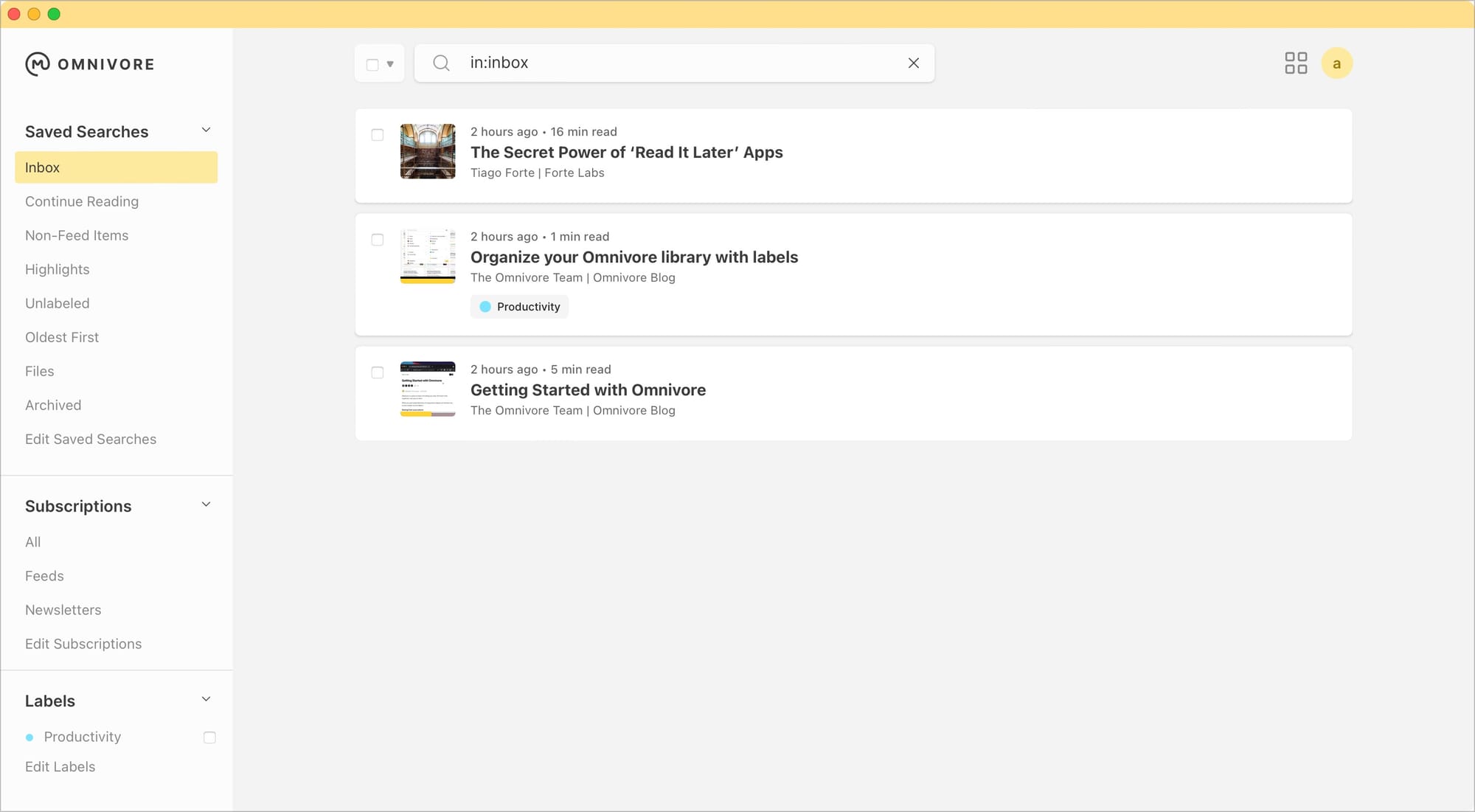
Task: Click the user avatar icon
Action: tap(1338, 63)
